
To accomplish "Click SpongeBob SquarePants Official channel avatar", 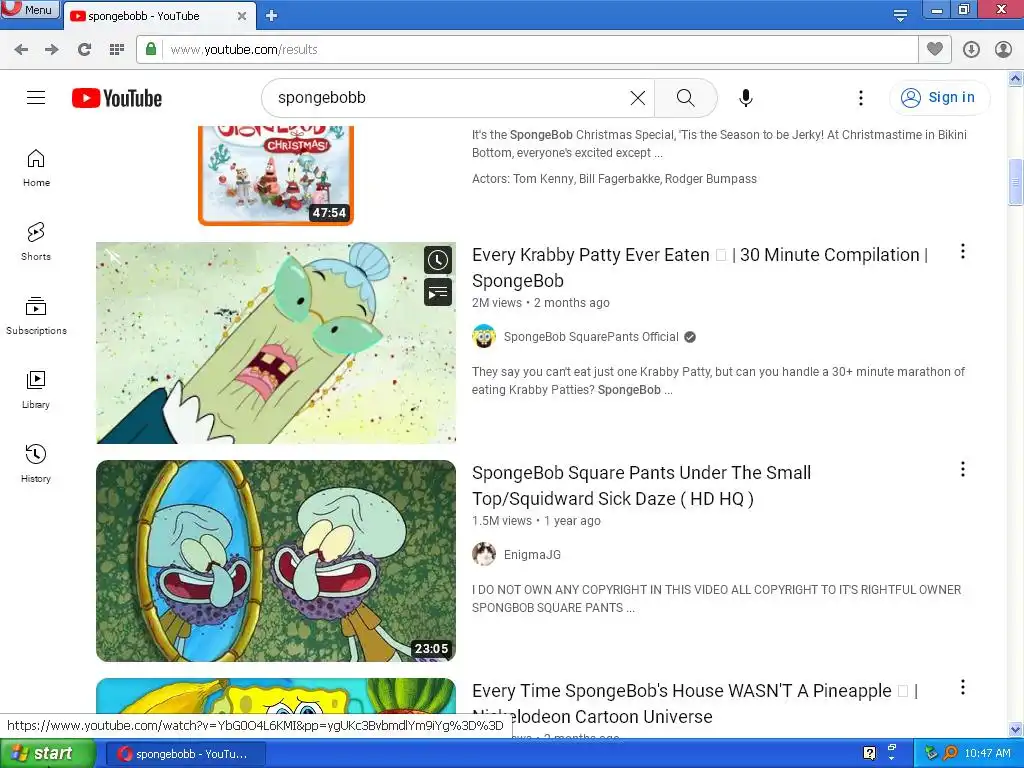I will click(x=484, y=337).
